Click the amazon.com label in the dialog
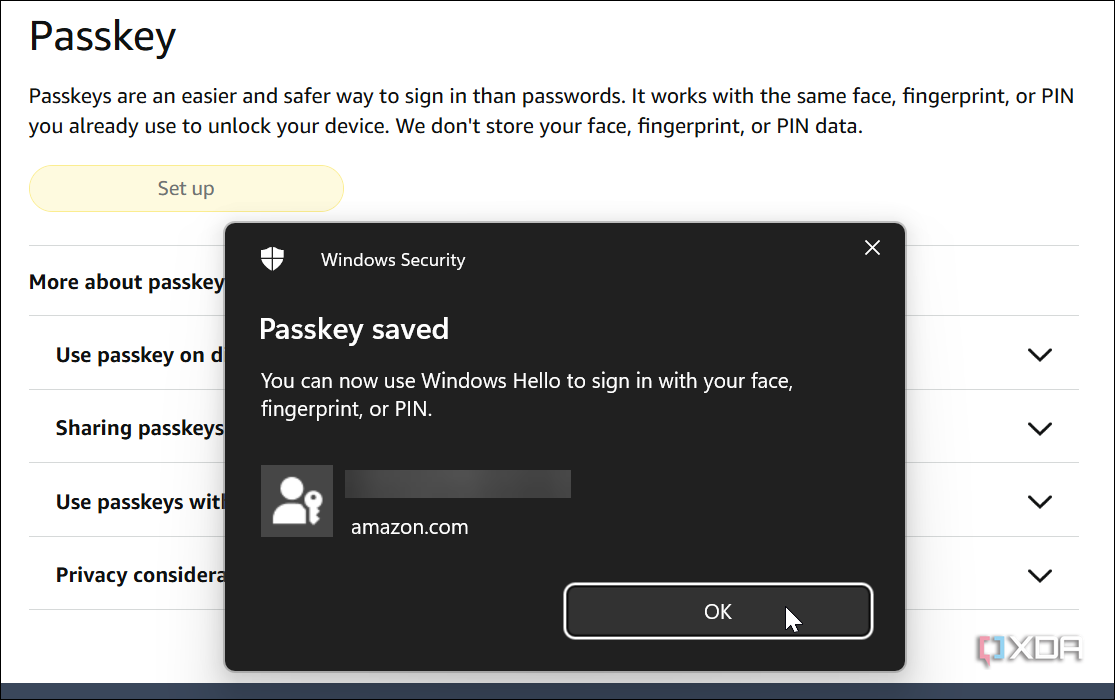Image resolution: width=1115 pixels, height=700 pixels. [x=409, y=526]
